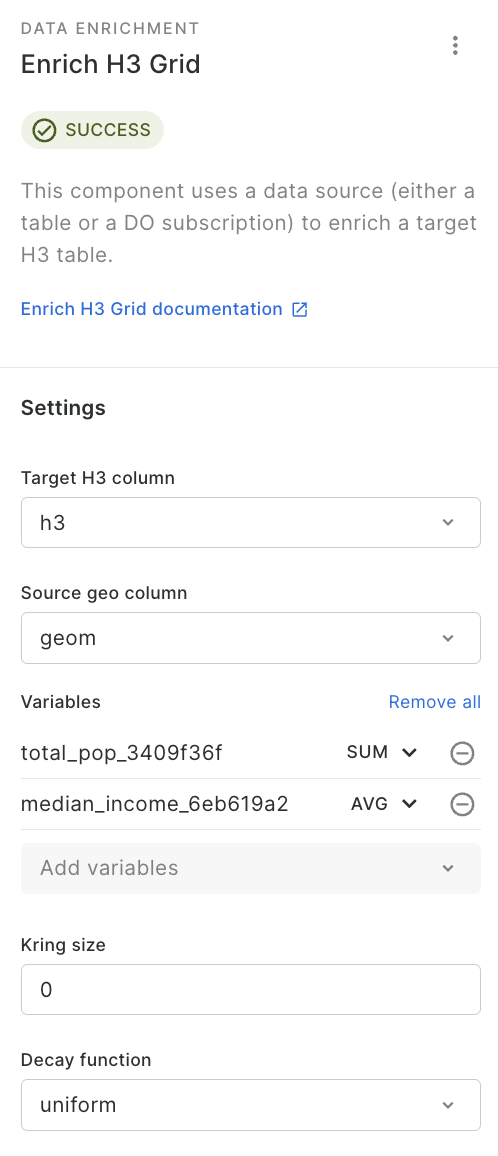Remove the median_income_6eb619a2 variable
The height and width of the screenshot is (1156, 498).
(x=462, y=804)
